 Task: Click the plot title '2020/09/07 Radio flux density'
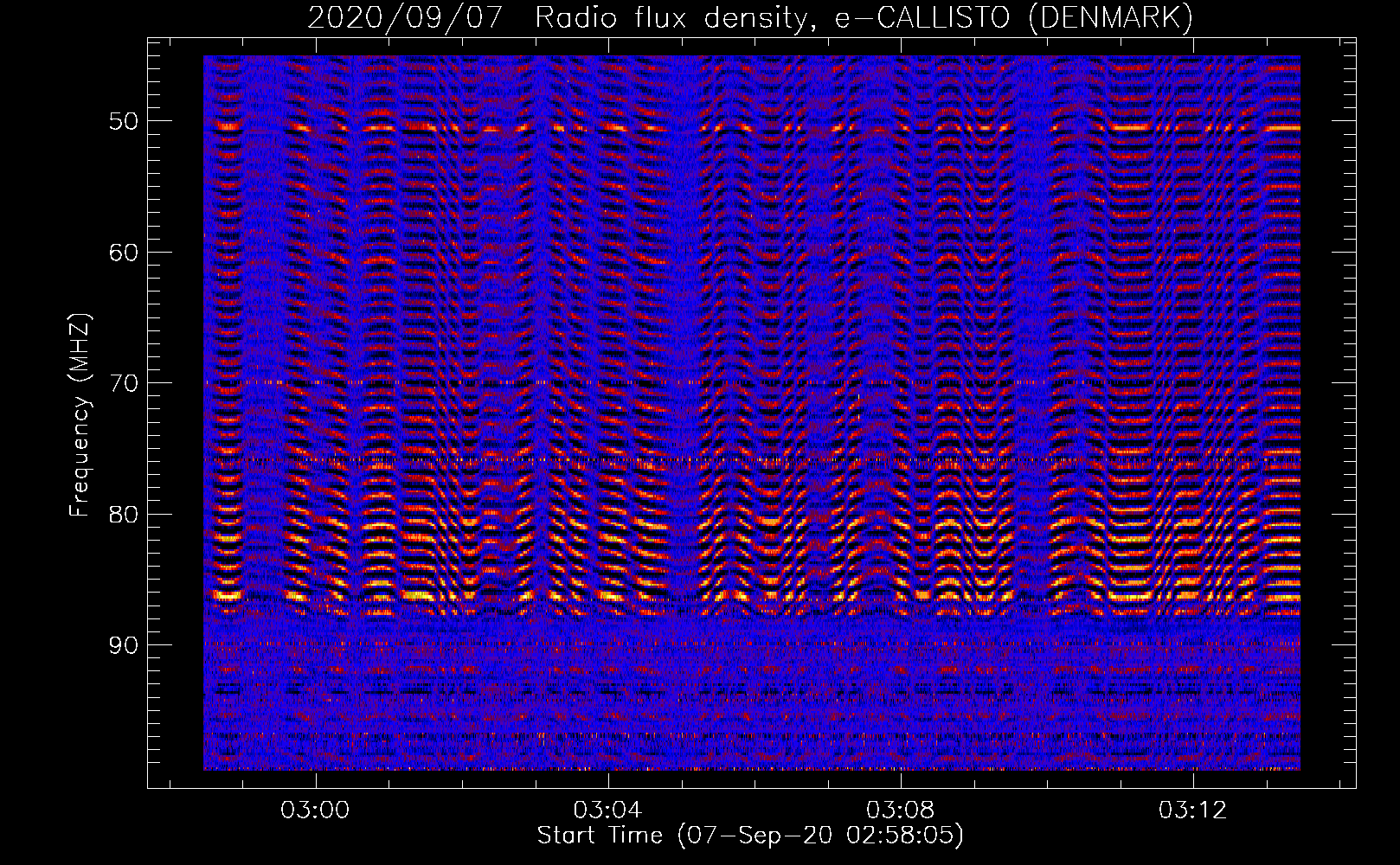[x=561, y=17]
